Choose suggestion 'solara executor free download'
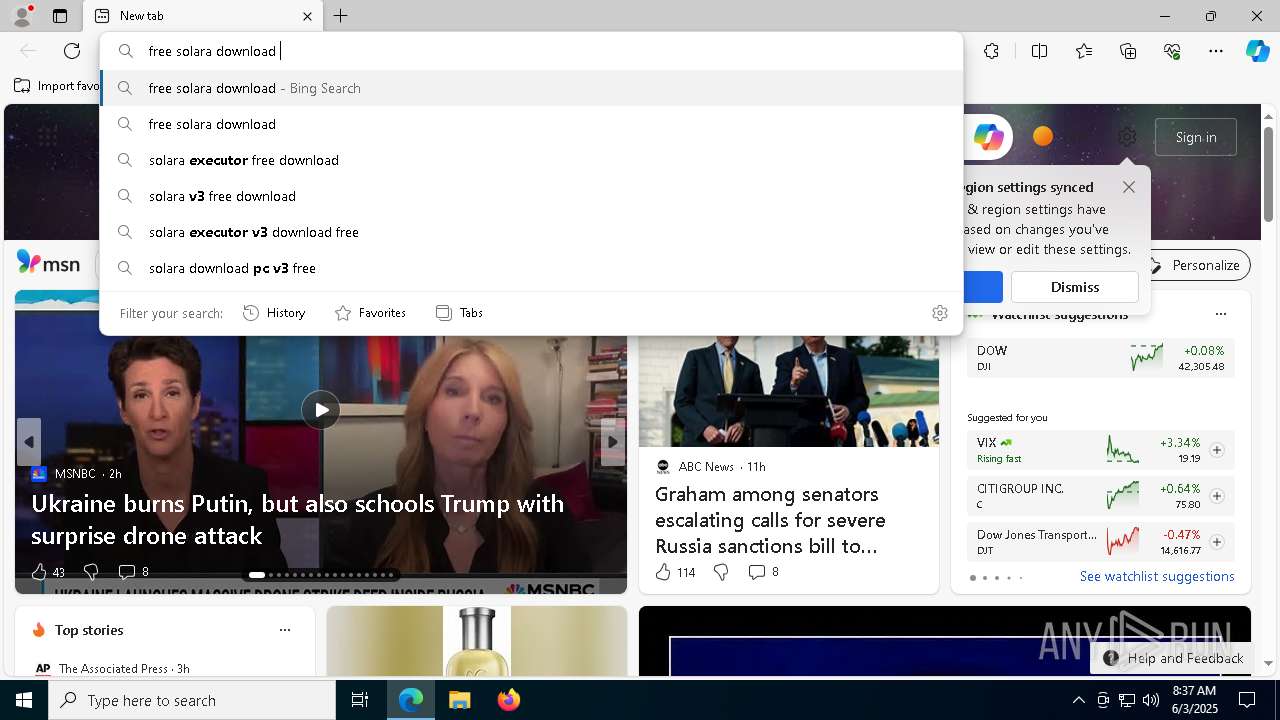1280x720 pixels. (531, 160)
